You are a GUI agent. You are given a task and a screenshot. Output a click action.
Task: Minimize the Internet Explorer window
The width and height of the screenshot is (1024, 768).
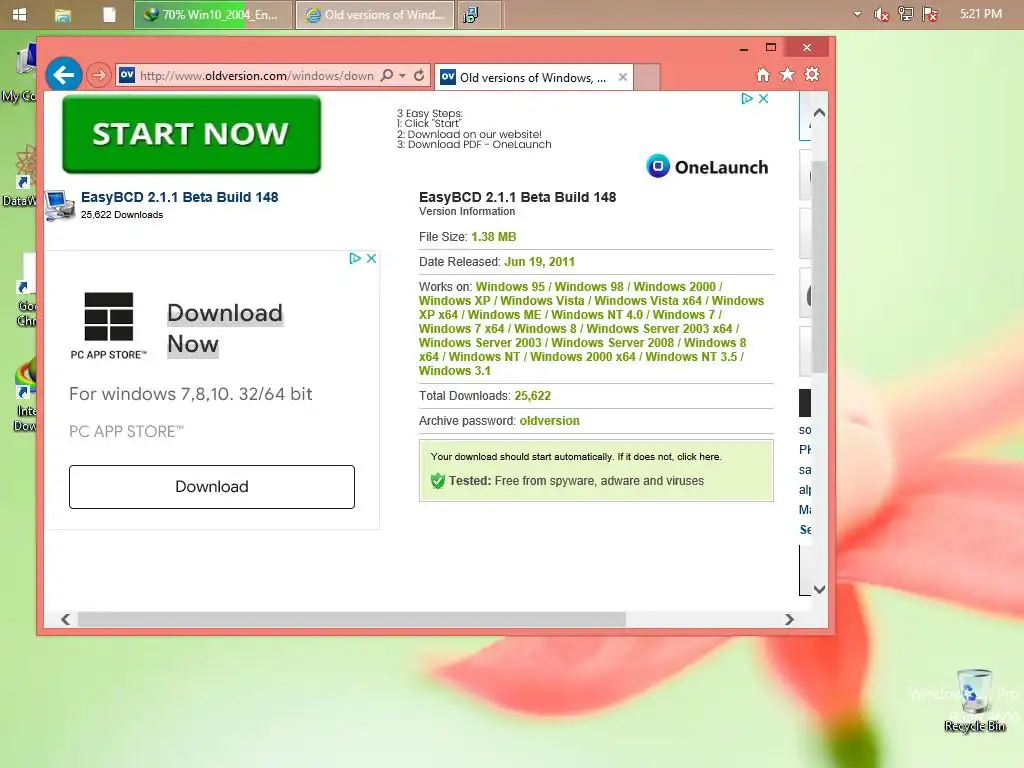(744, 48)
